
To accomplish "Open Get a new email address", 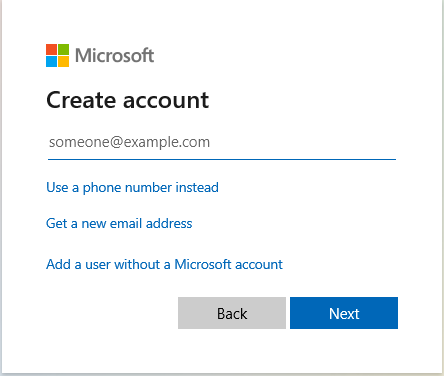I will [x=119, y=223].
